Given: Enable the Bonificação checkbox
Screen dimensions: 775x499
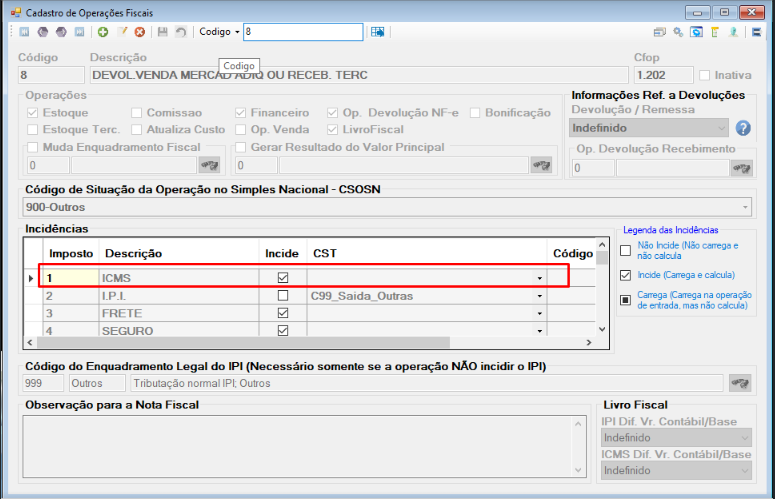Looking at the screenshot, I should 475,113.
